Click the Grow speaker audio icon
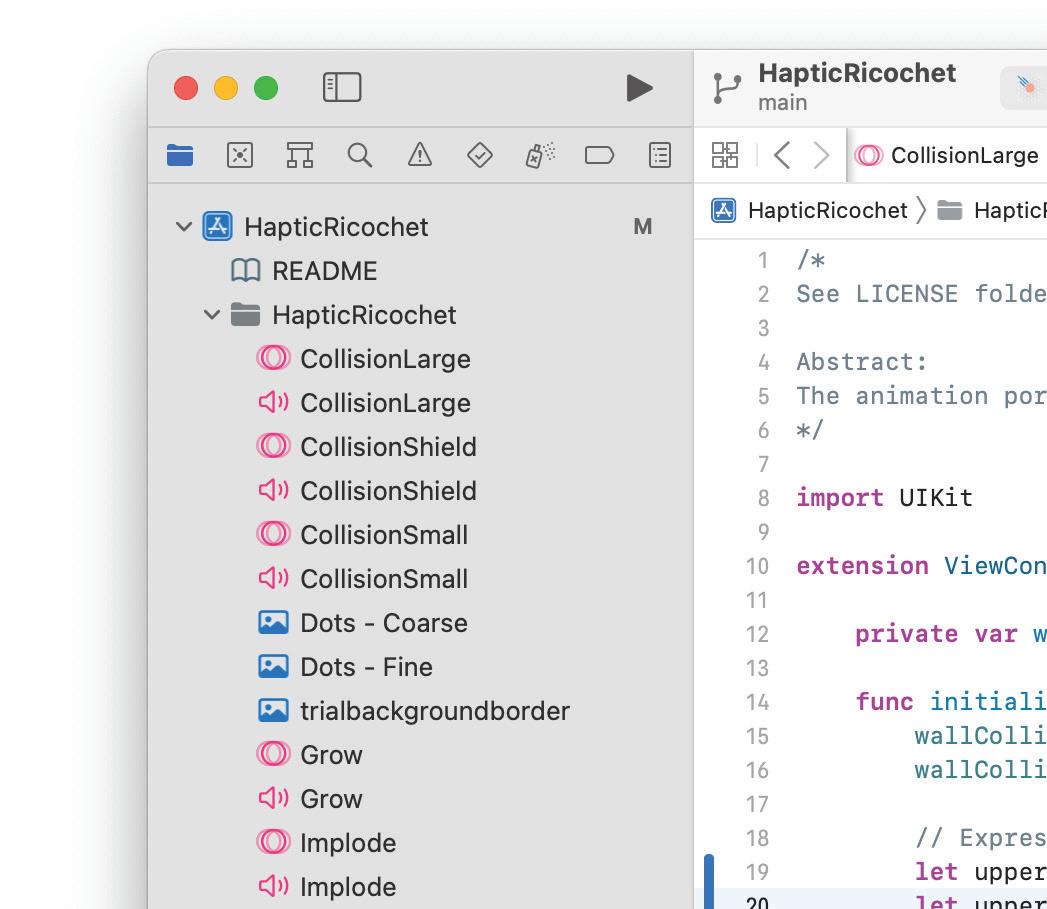The image size is (1047, 909). 273,798
